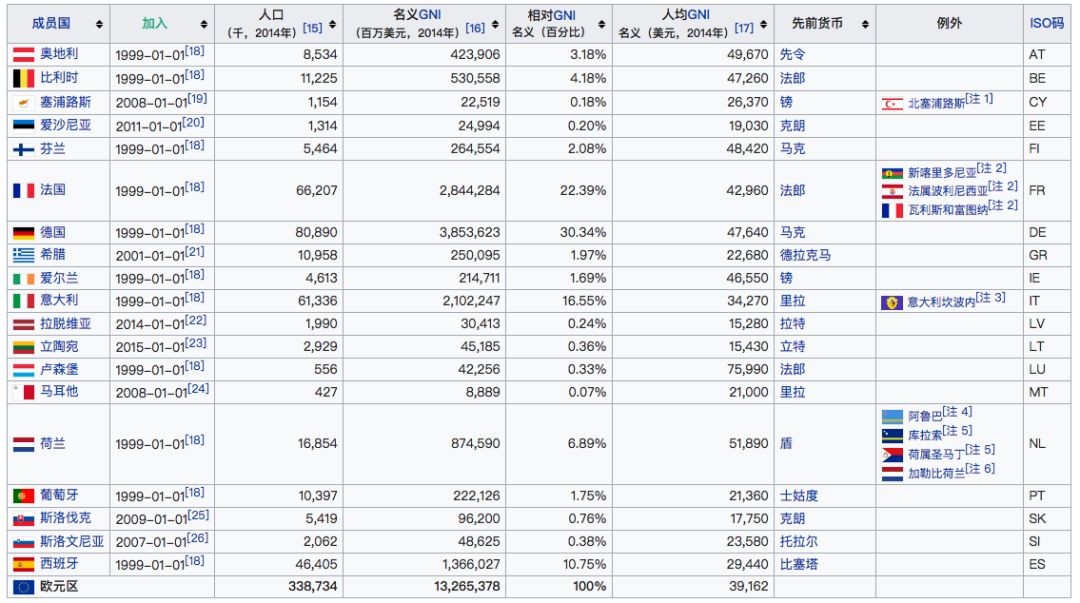Open the 士姑度 currency link
The image size is (1080, 603).
coord(799,495)
